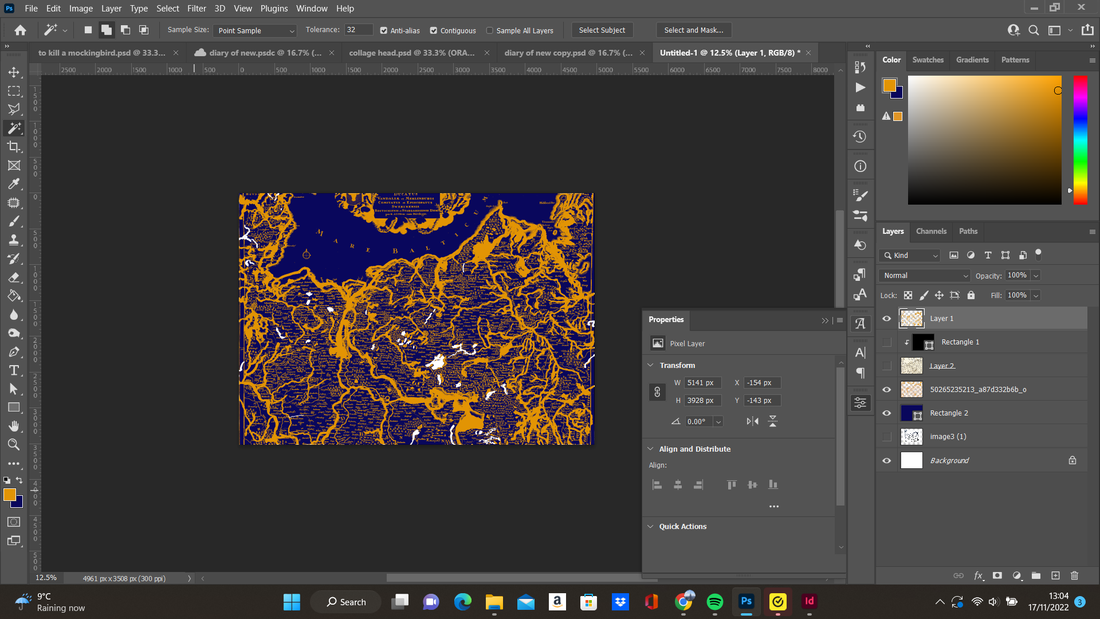Viewport: 1100px width, 619px height.
Task: Select the Brush tool
Action: pyautogui.click(x=14, y=221)
